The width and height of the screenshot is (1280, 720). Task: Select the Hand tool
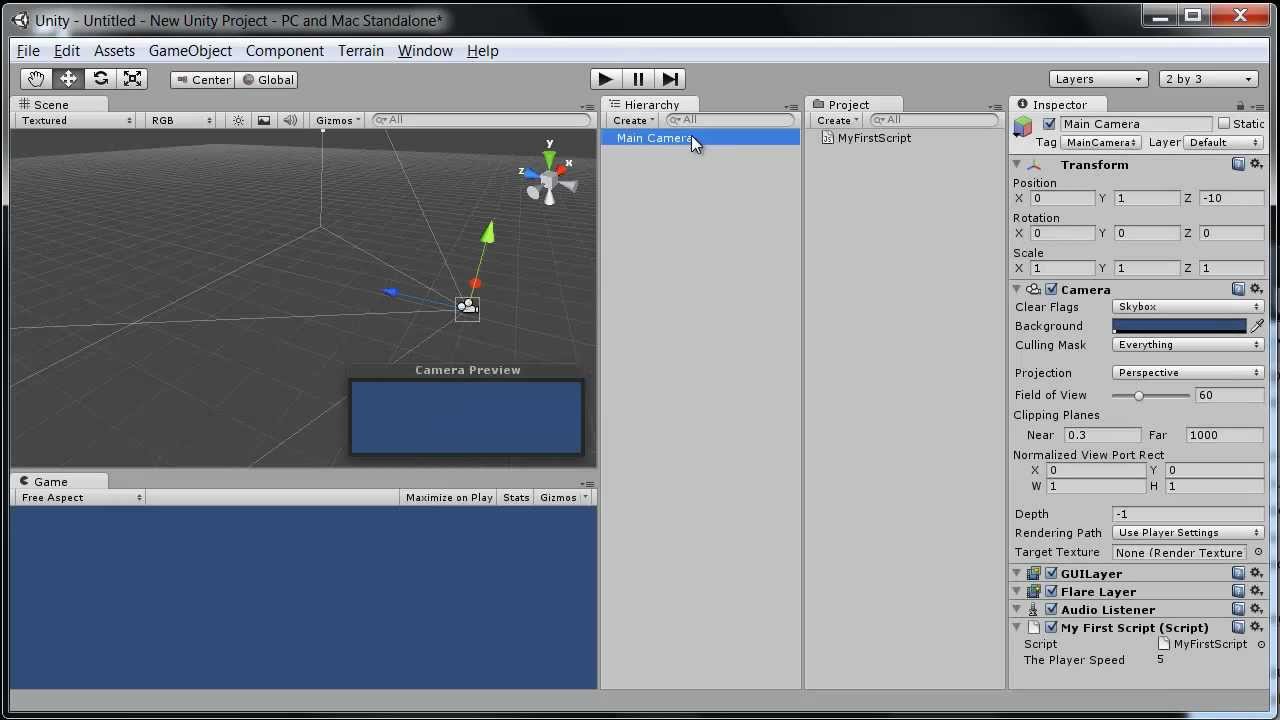[36, 79]
